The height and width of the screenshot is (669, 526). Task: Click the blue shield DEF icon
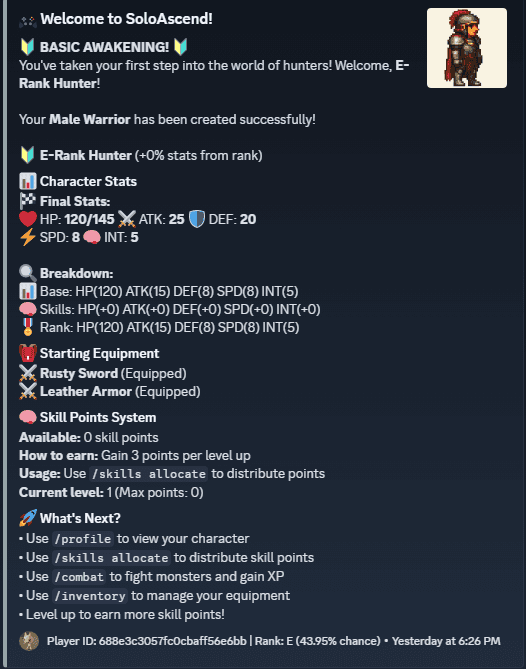(197, 219)
